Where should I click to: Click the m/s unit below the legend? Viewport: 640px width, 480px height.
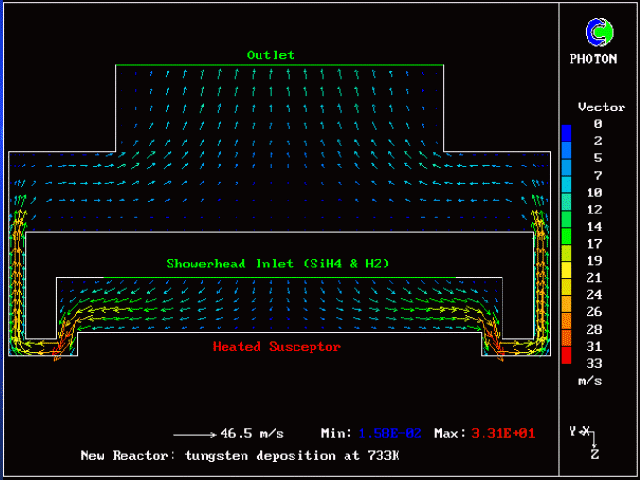point(589,381)
